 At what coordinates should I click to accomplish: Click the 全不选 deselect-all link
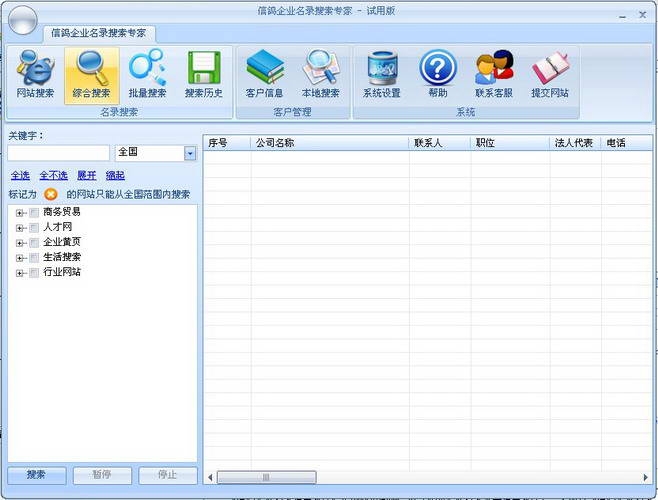tap(53, 175)
